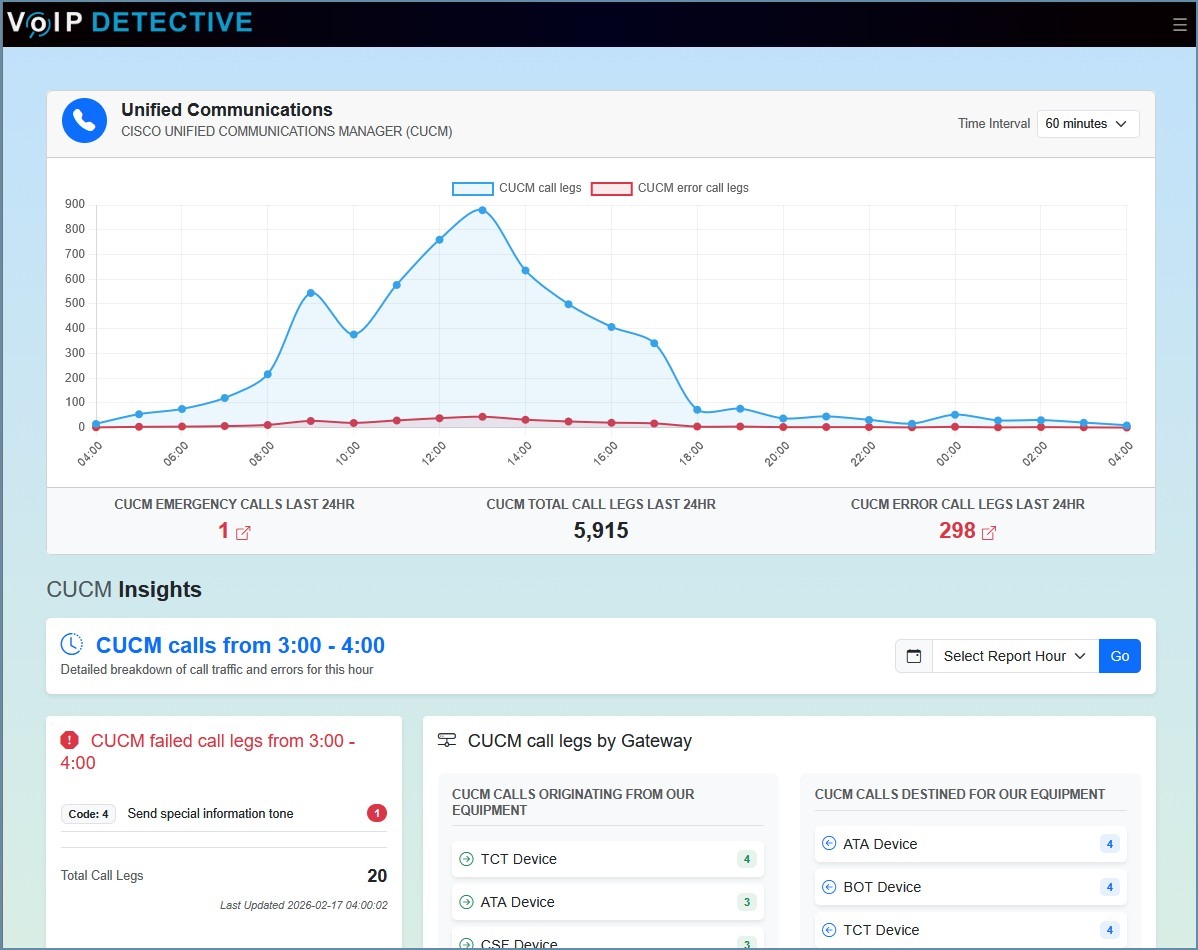
Task: Click the inbound arrow icon beside ATA Device
Action: tap(828, 844)
